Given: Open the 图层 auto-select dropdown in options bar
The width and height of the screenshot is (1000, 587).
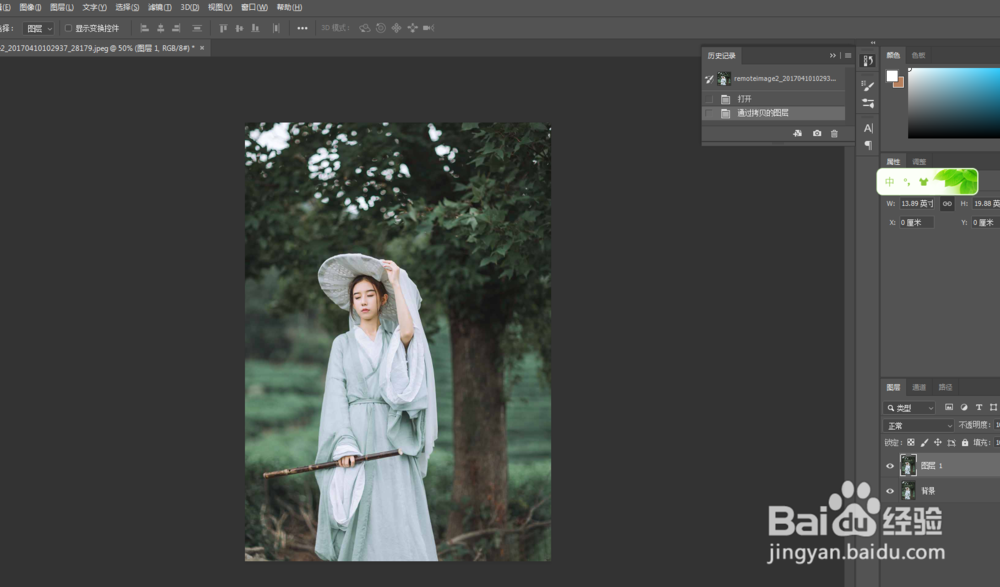Looking at the screenshot, I should pos(38,28).
